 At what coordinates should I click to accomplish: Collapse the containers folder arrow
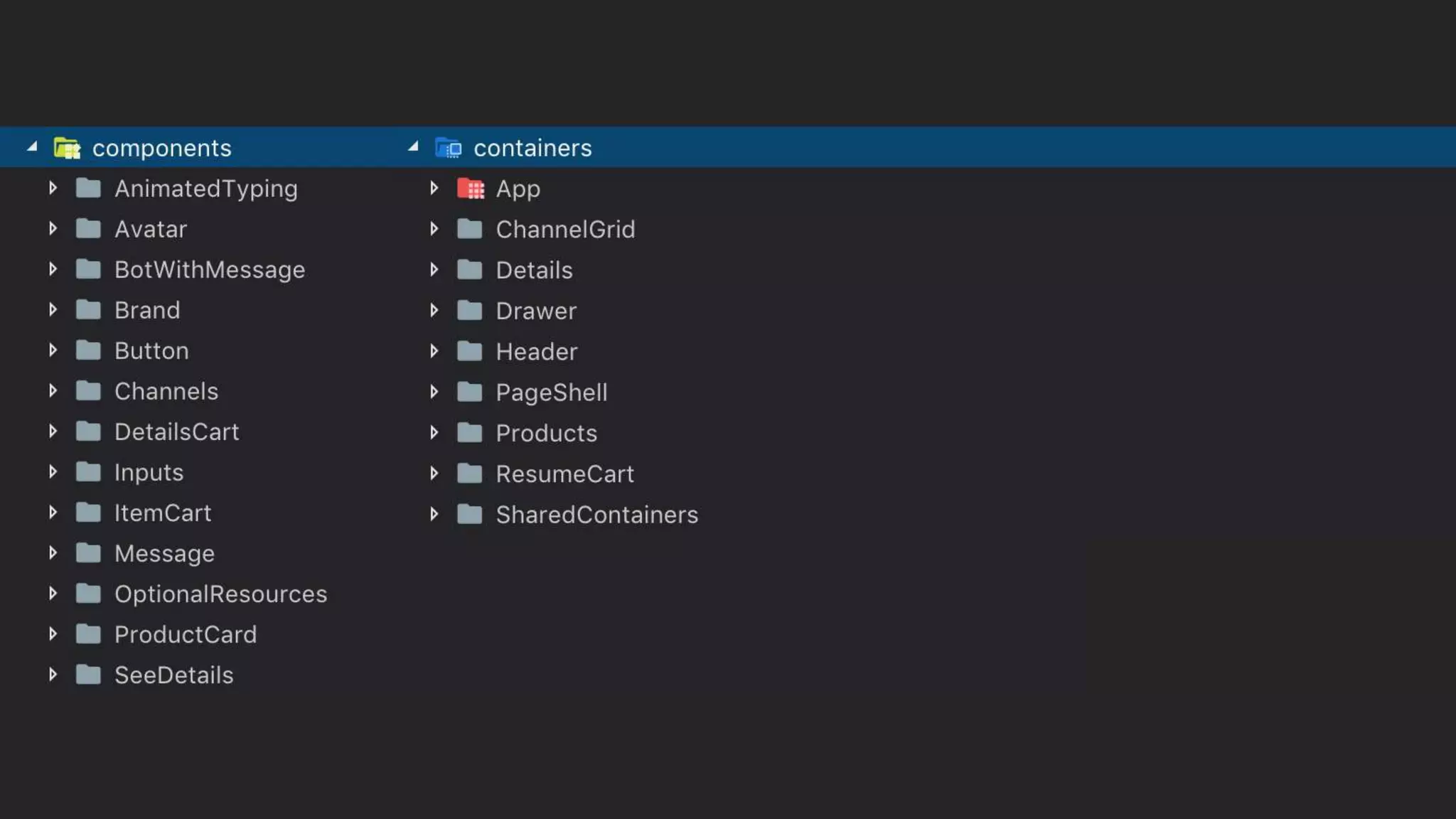(x=413, y=147)
